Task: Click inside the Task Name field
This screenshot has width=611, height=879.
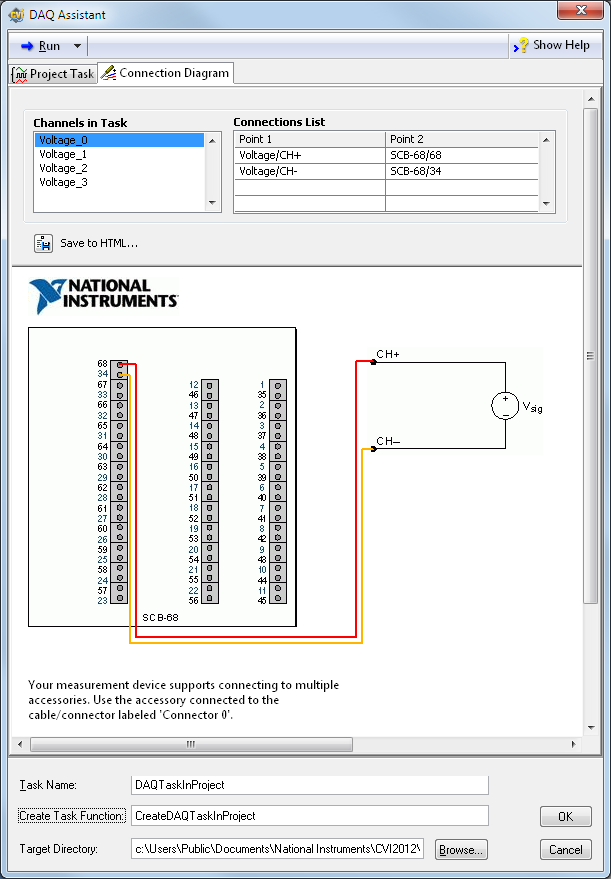Action: 310,785
